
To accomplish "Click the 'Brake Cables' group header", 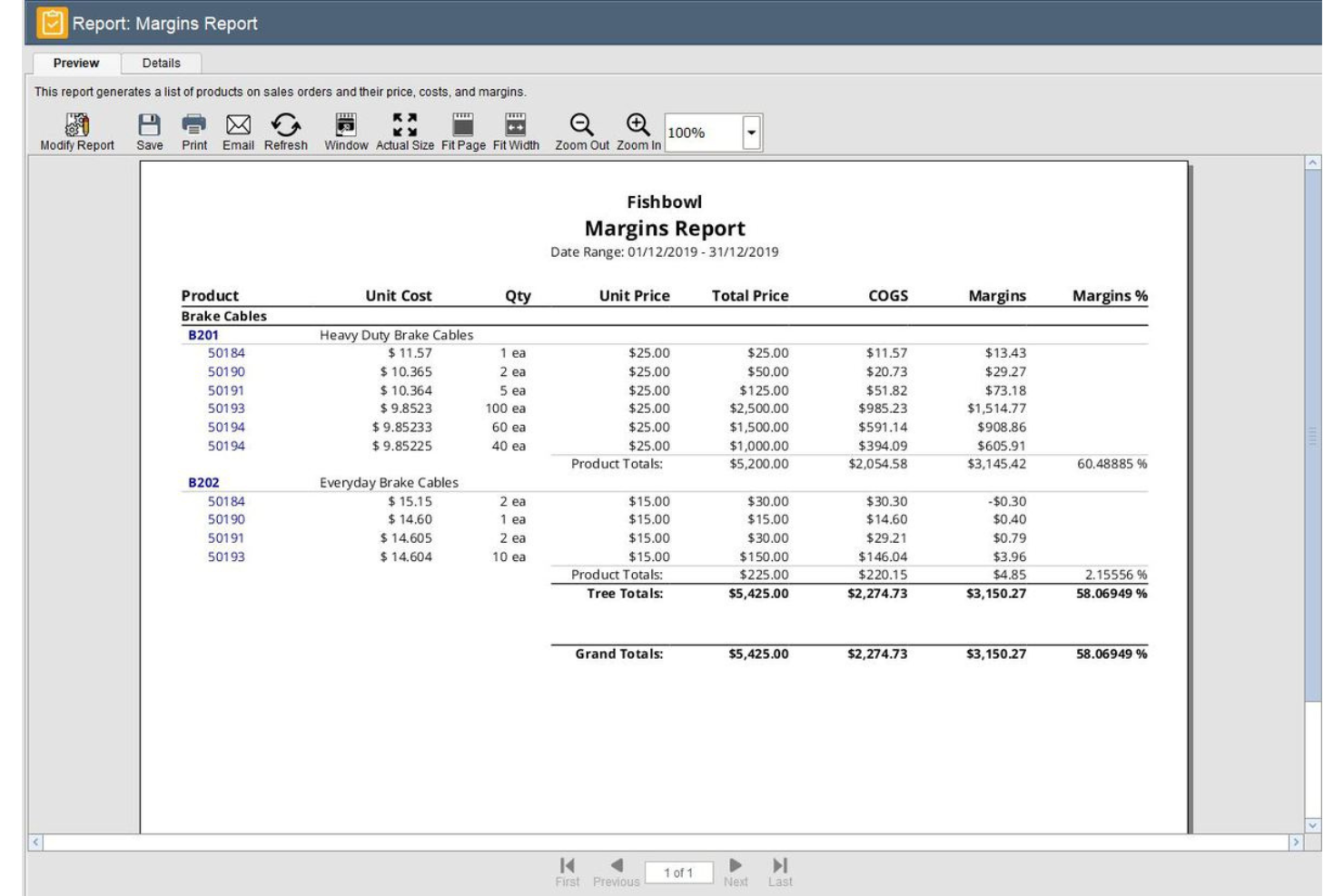I will pos(223,316).
